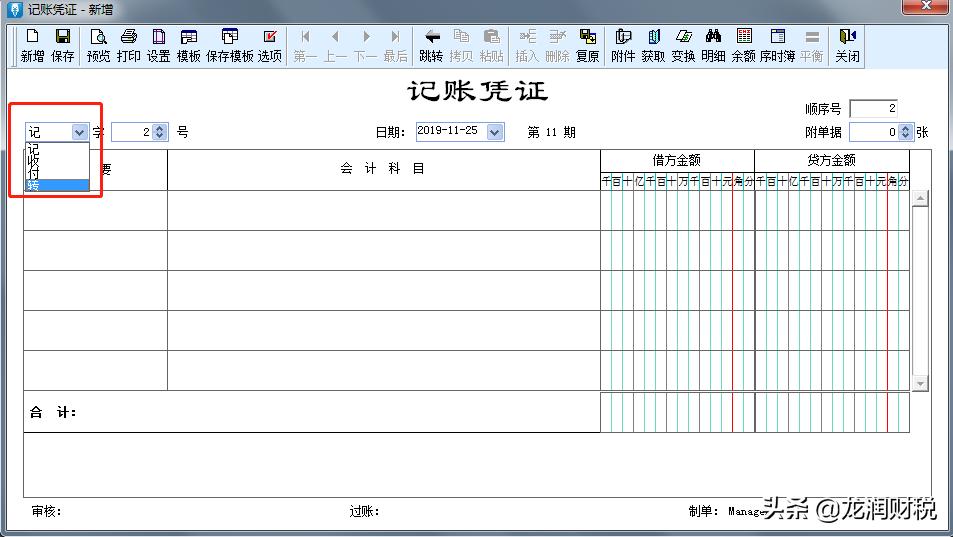Click the 制单 label

(x=704, y=511)
